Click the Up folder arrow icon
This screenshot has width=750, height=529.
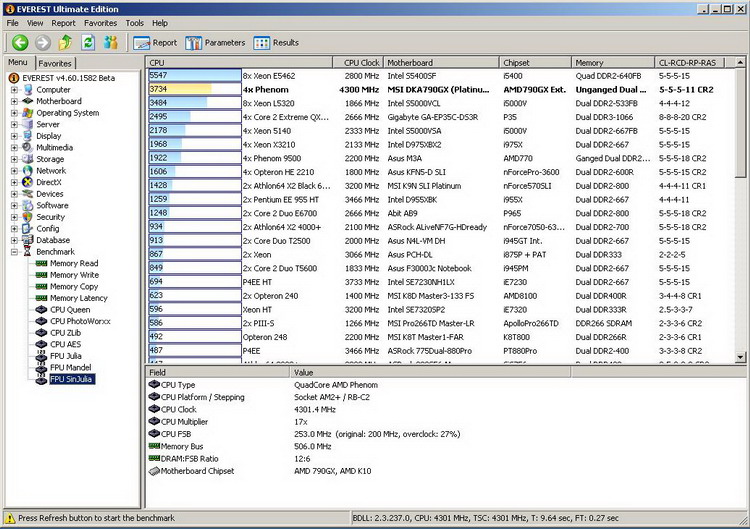65,42
